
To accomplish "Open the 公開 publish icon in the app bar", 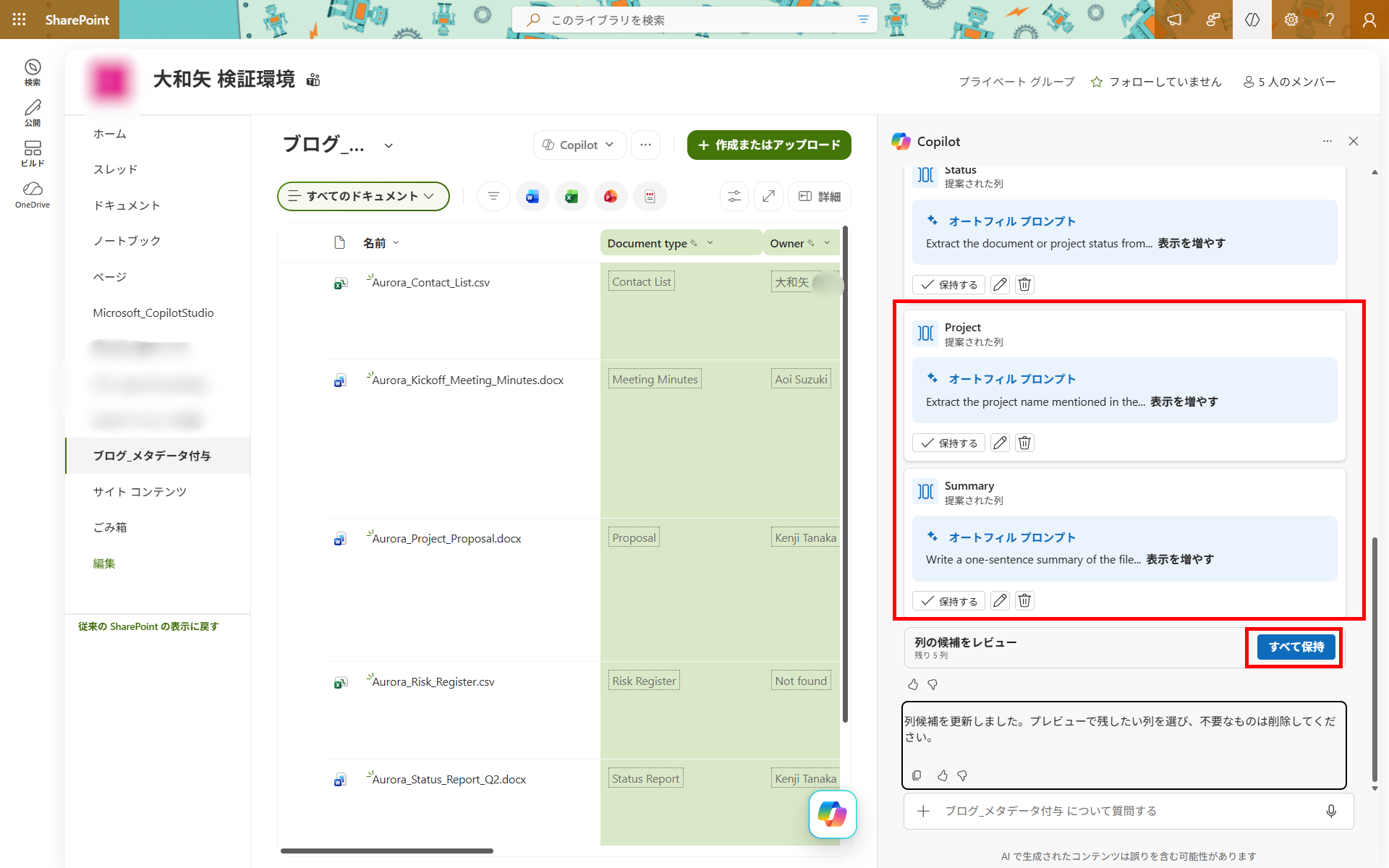I will 33,113.
